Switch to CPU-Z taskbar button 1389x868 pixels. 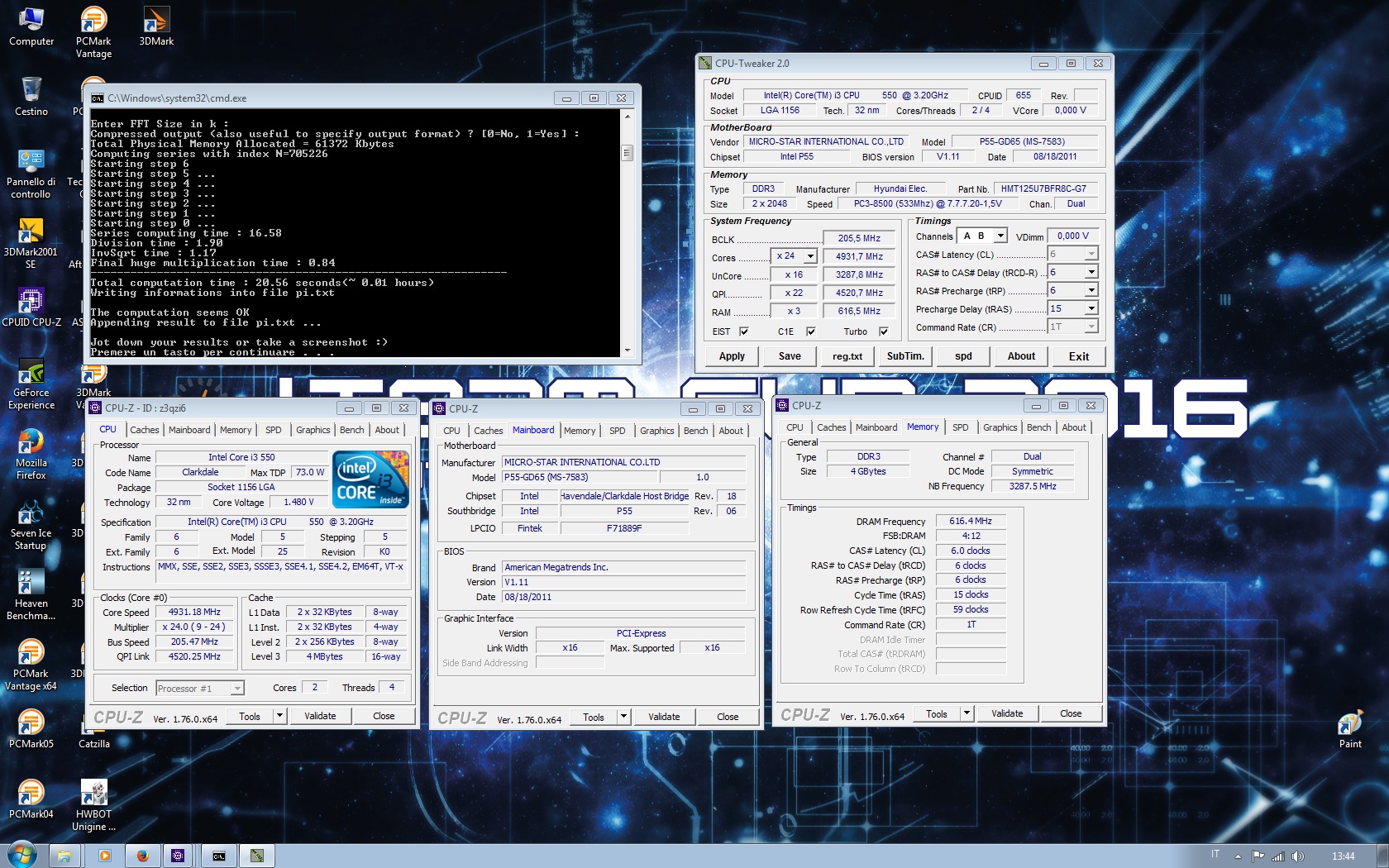pos(178,856)
